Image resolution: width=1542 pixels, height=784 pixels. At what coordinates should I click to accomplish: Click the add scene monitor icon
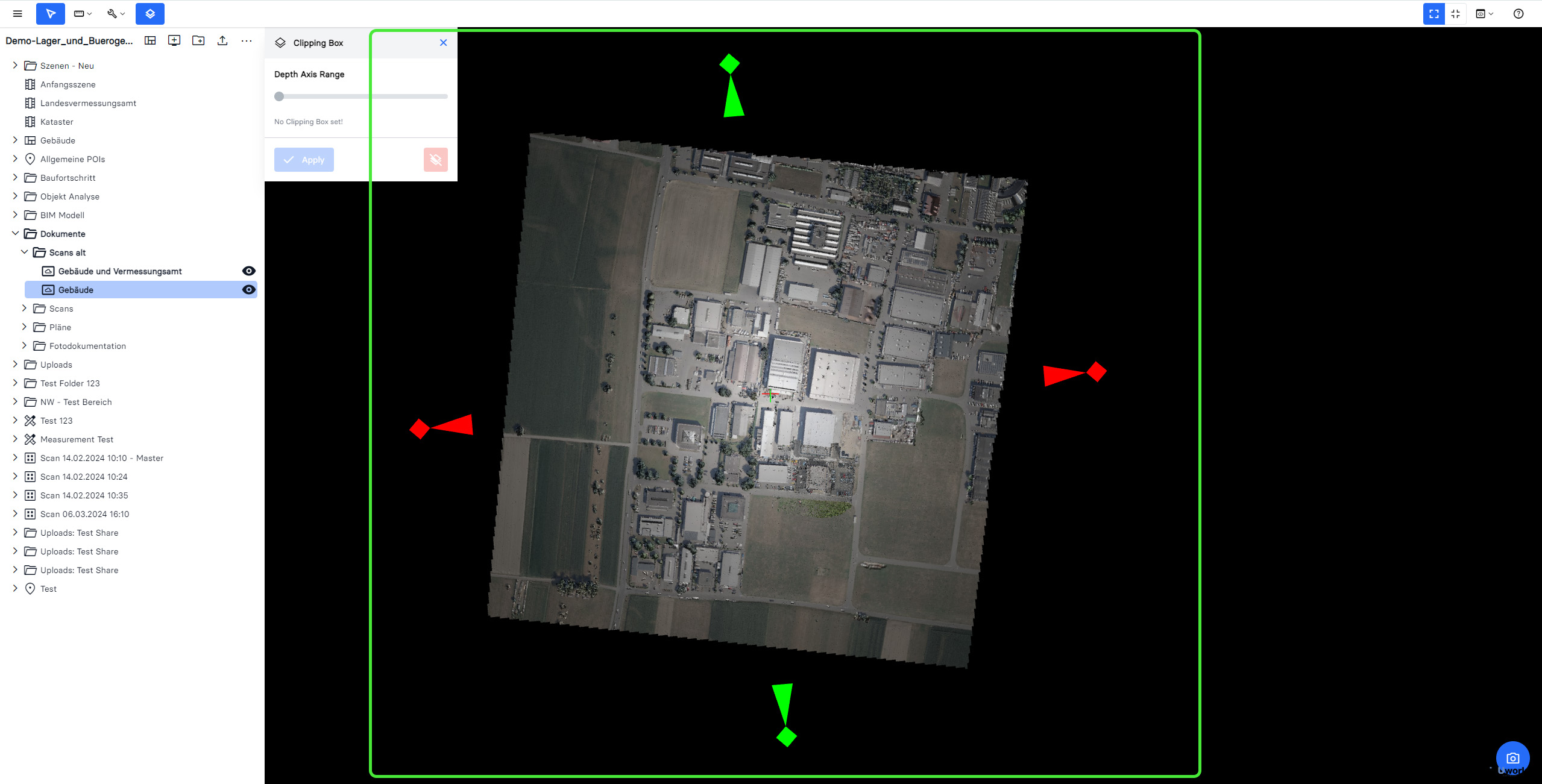pyautogui.click(x=174, y=40)
